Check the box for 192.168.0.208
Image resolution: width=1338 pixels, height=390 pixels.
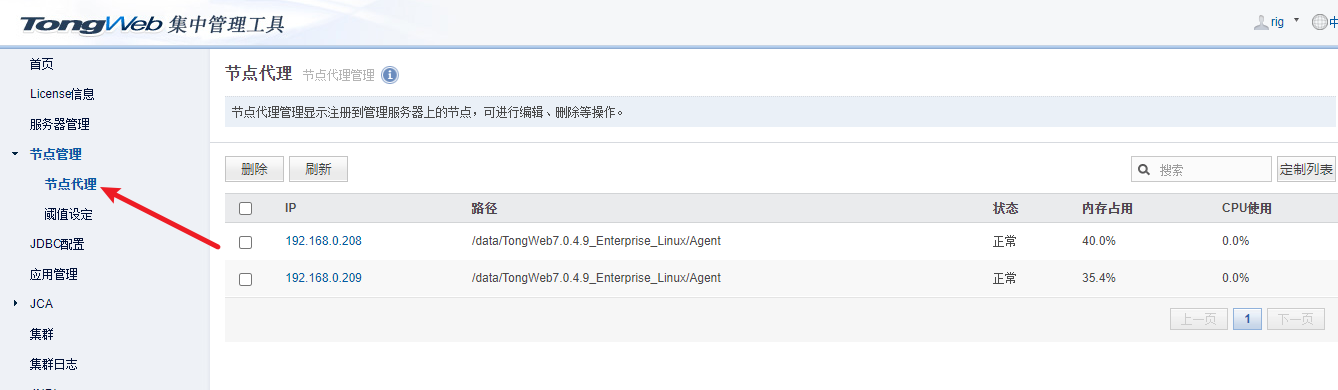(x=245, y=242)
